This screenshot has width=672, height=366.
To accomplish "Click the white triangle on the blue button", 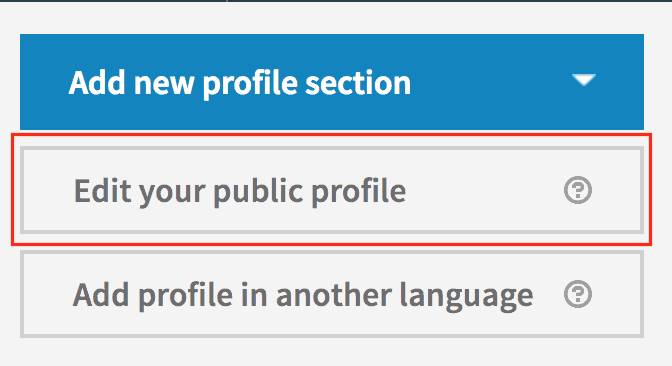I will pos(584,80).
